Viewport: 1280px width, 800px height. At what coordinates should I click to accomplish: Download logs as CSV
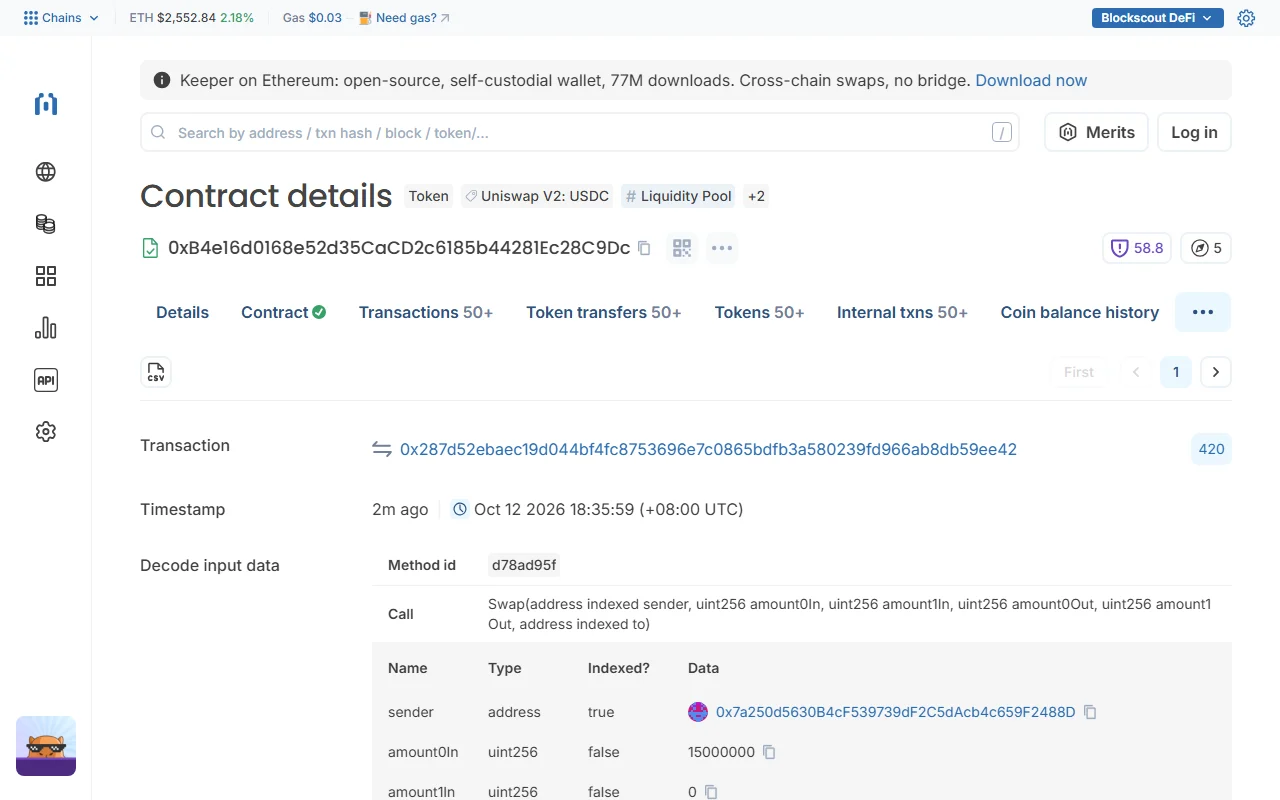tap(156, 372)
